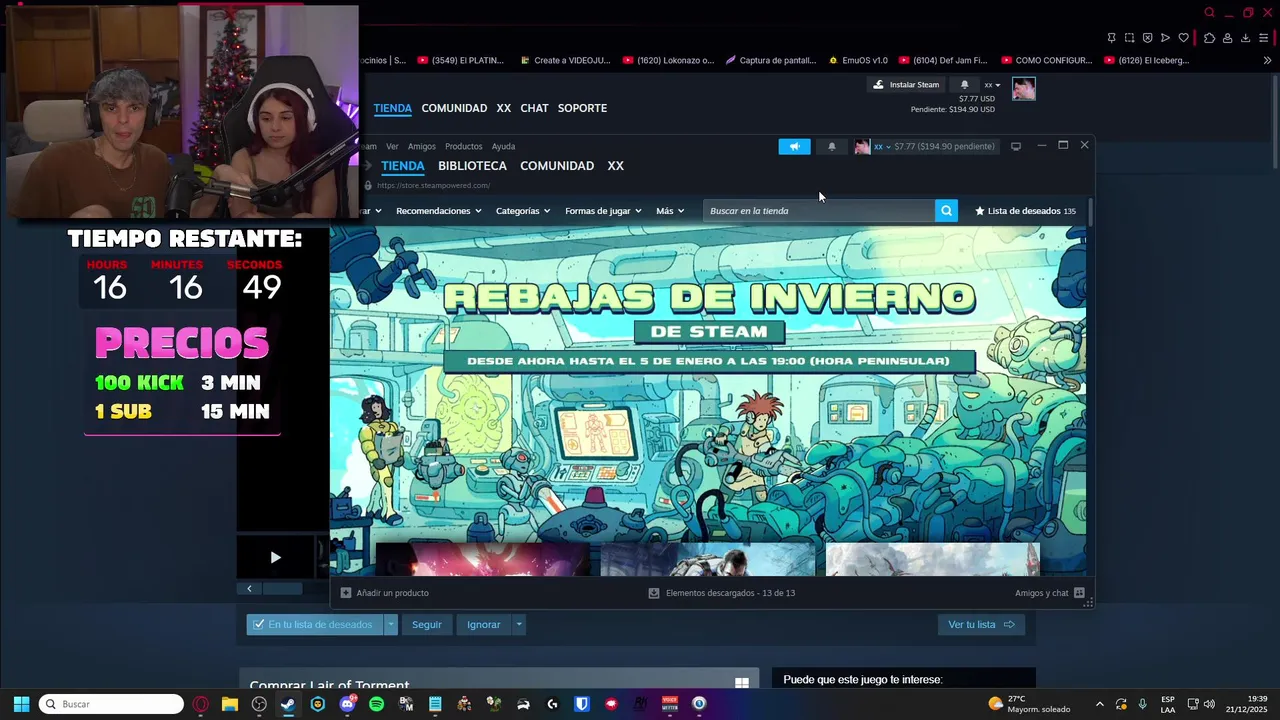This screenshot has height=720, width=1280.
Task: Open Ver menu in Steam client
Action: 392,146
